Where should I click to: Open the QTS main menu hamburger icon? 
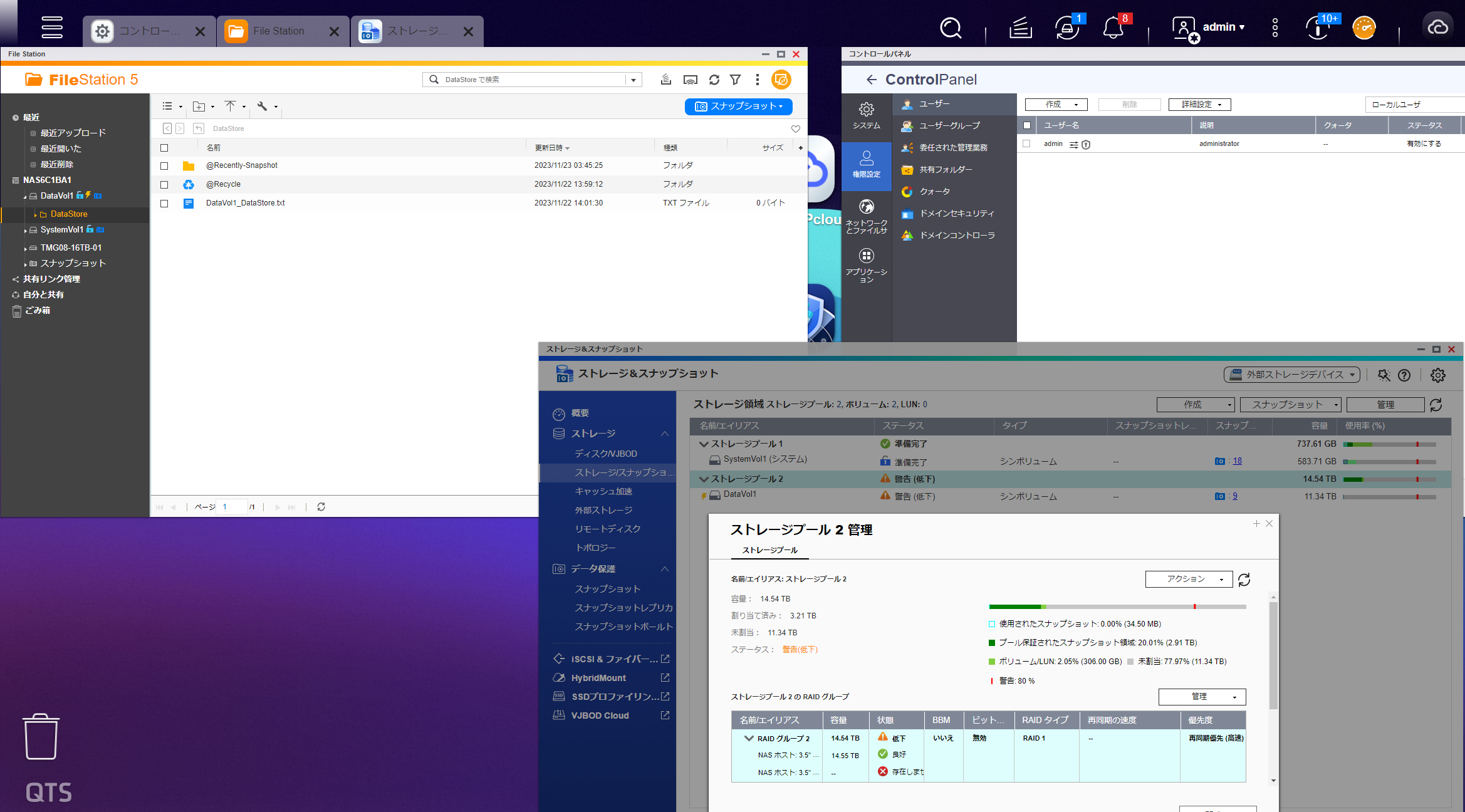[x=52, y=28]
